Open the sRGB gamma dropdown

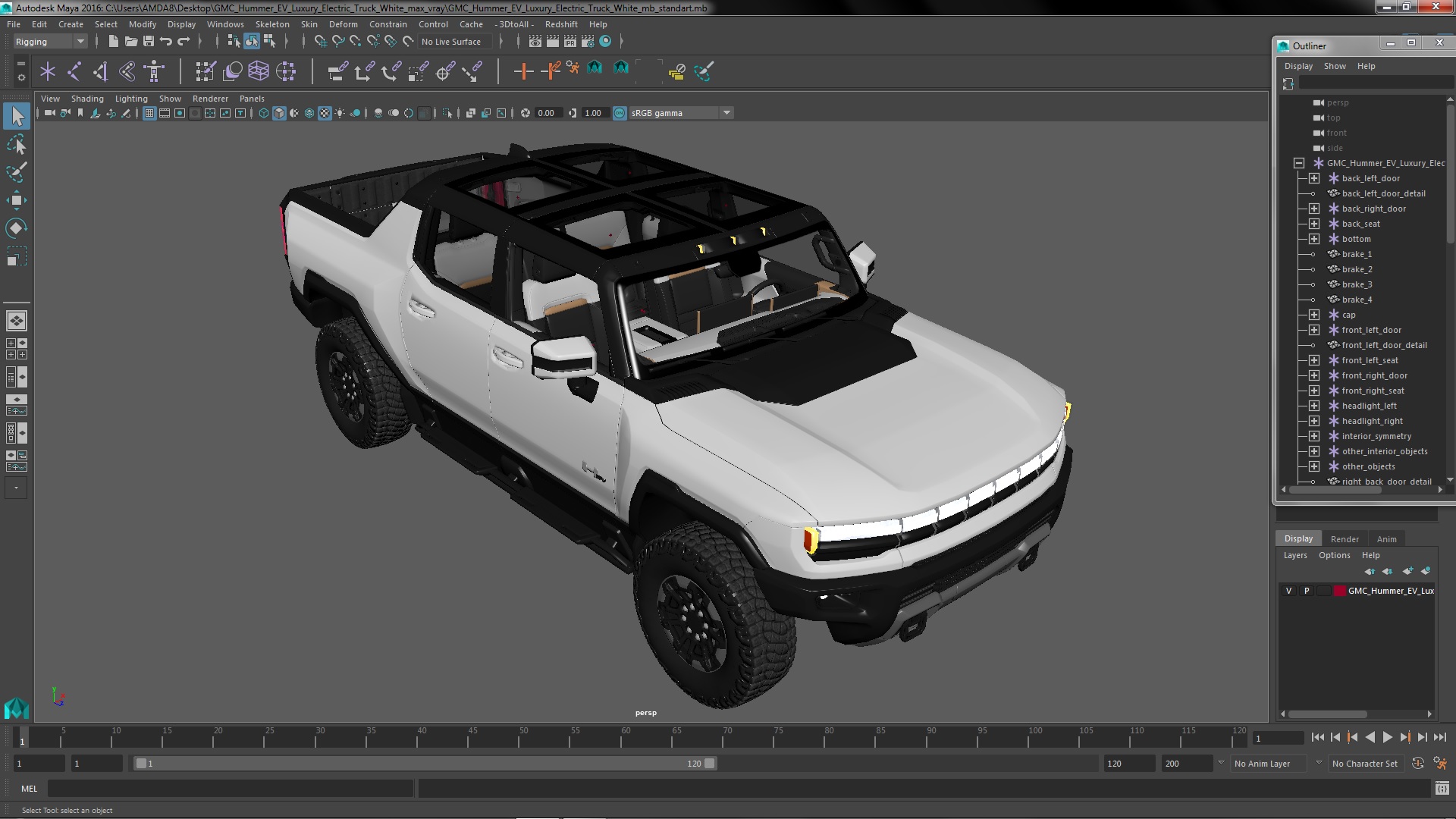click(726, 113)
